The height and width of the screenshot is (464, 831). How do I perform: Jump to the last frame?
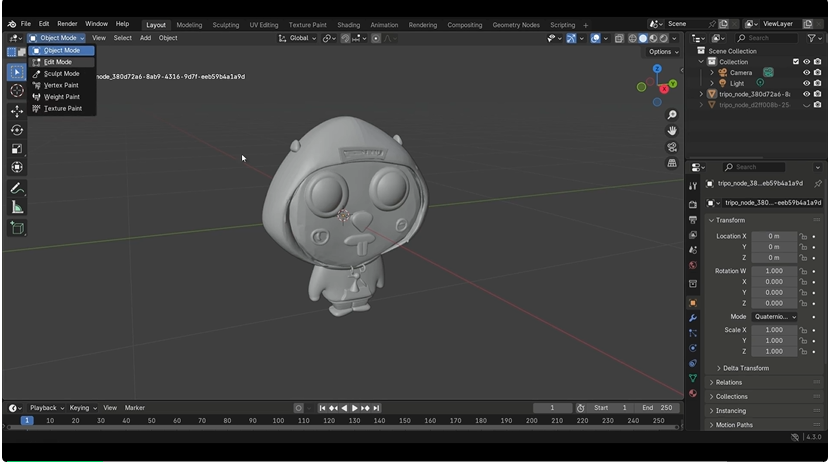(376, 408)
